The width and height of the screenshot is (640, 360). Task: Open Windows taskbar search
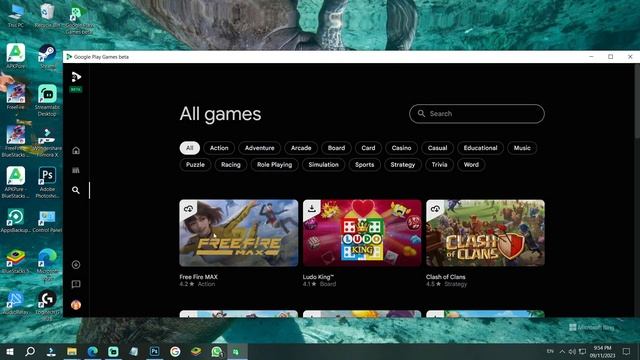30,351
